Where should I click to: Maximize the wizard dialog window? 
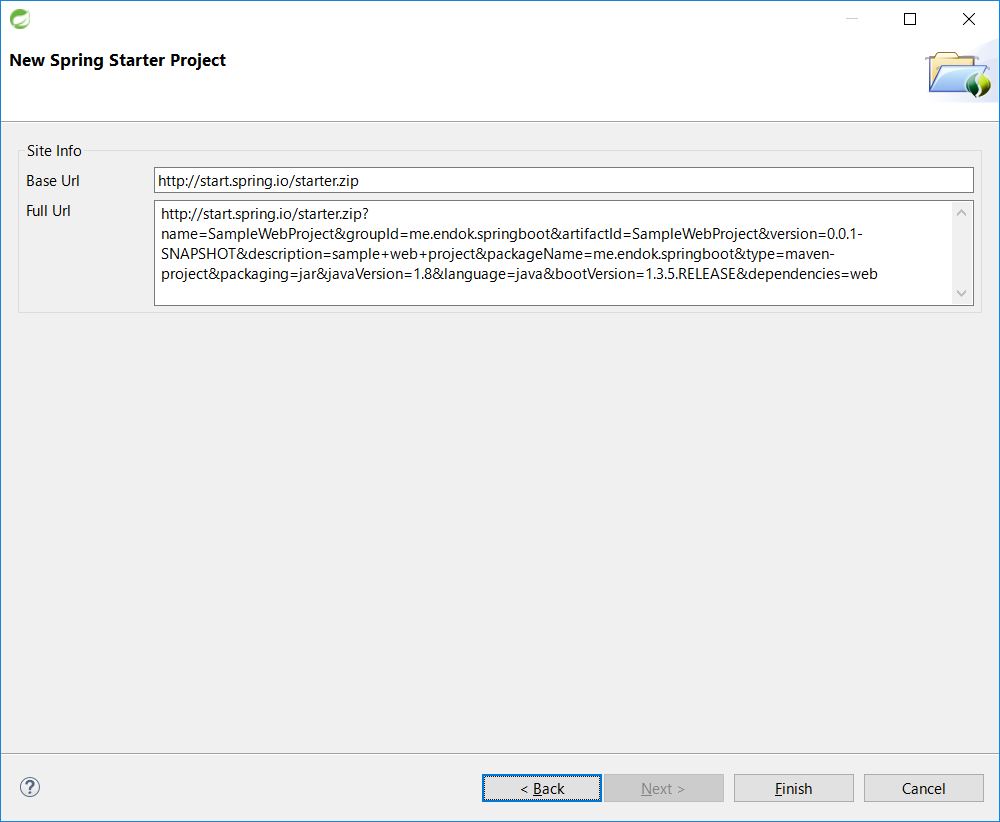910,19
